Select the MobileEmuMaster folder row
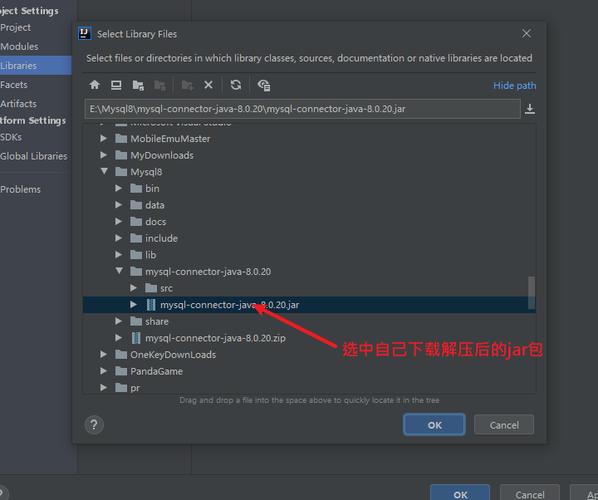This screenshot has height=500, width=598. [x=309, y=138]
